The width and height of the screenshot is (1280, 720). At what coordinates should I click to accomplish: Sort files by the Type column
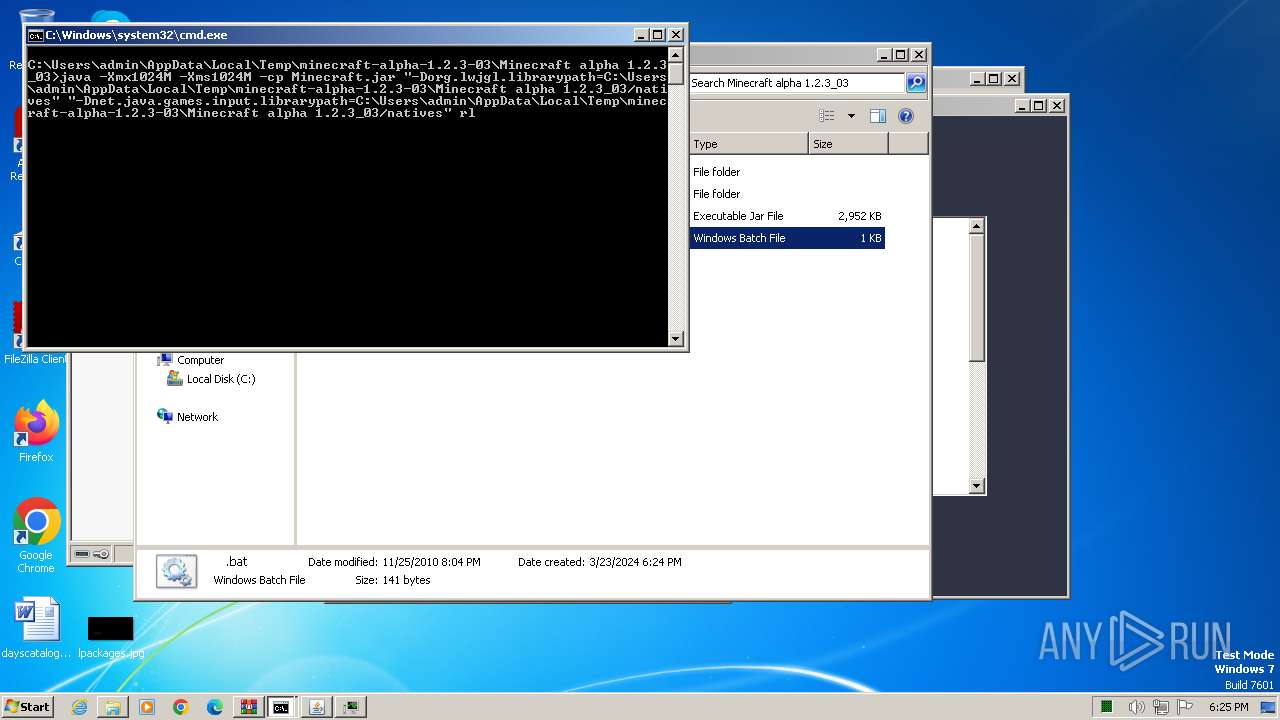click(749, 144)
